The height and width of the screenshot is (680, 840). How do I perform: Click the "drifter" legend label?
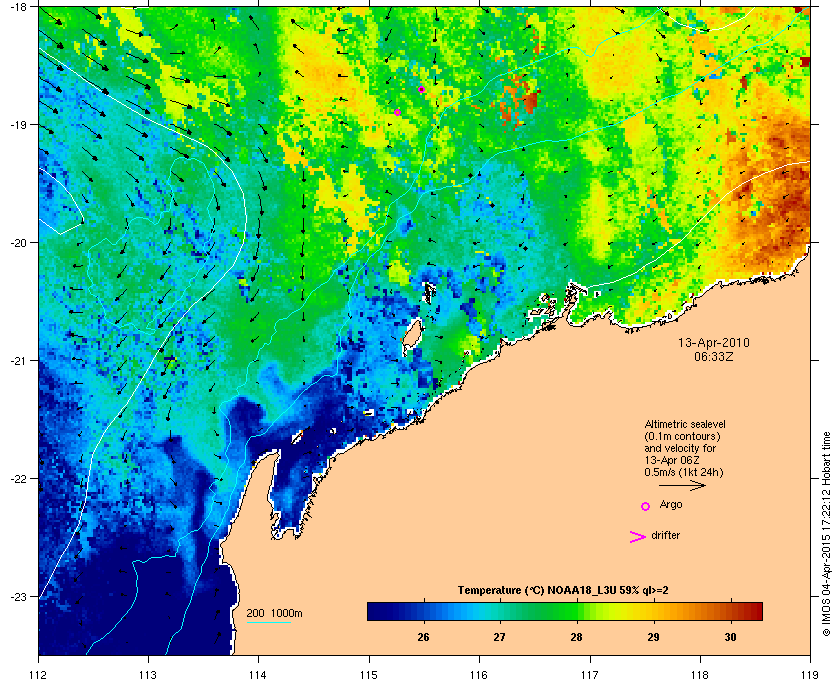pyautogui.click(x=665, y=535)
